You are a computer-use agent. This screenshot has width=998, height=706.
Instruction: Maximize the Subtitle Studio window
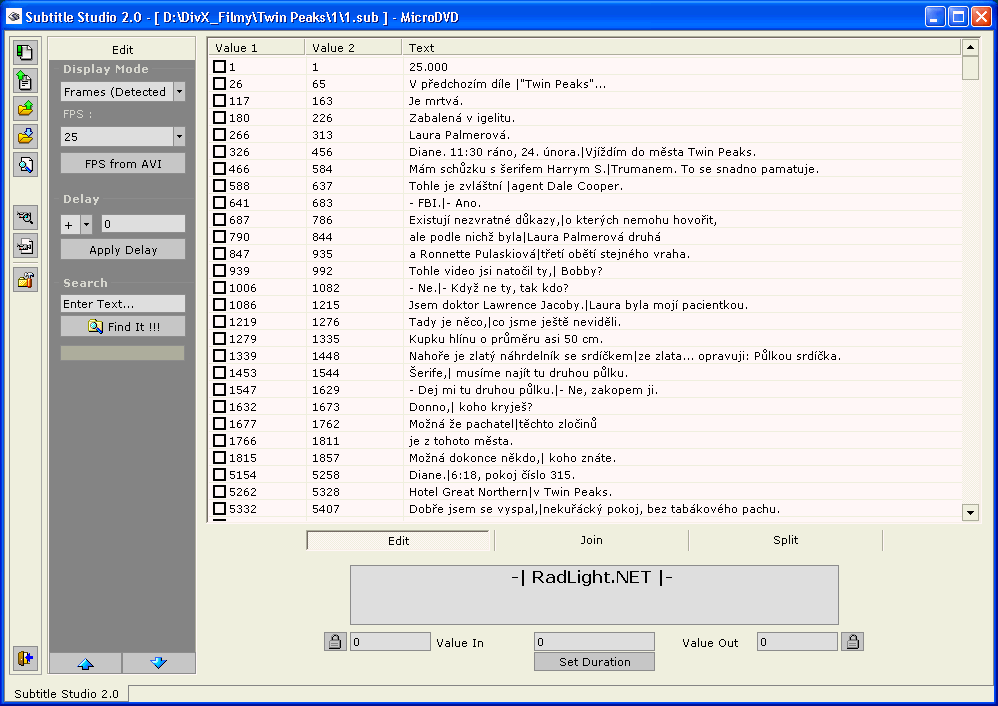958,17
